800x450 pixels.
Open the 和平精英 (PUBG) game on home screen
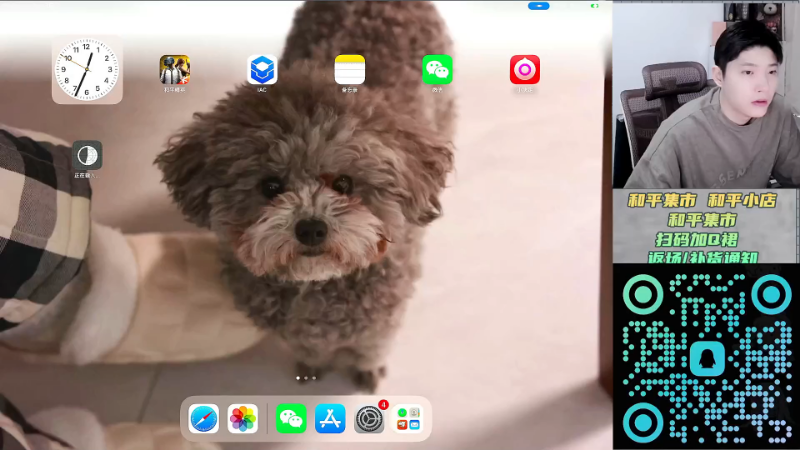tap(174, 69)
